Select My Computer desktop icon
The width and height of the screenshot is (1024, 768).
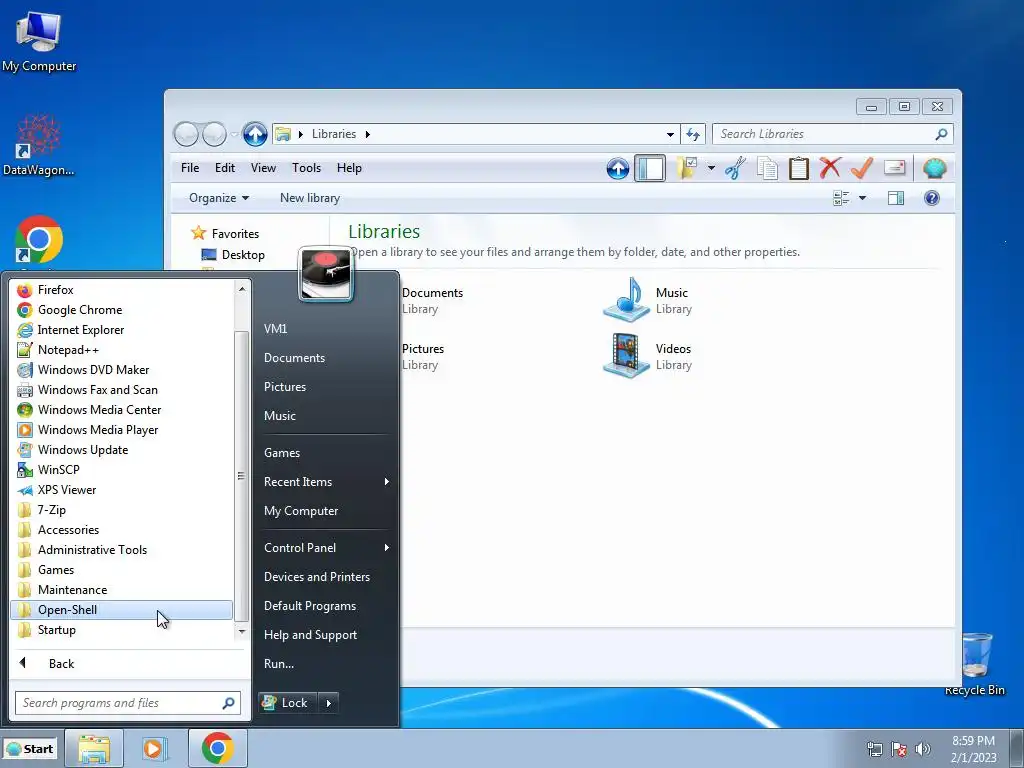[x=39, y=40]
